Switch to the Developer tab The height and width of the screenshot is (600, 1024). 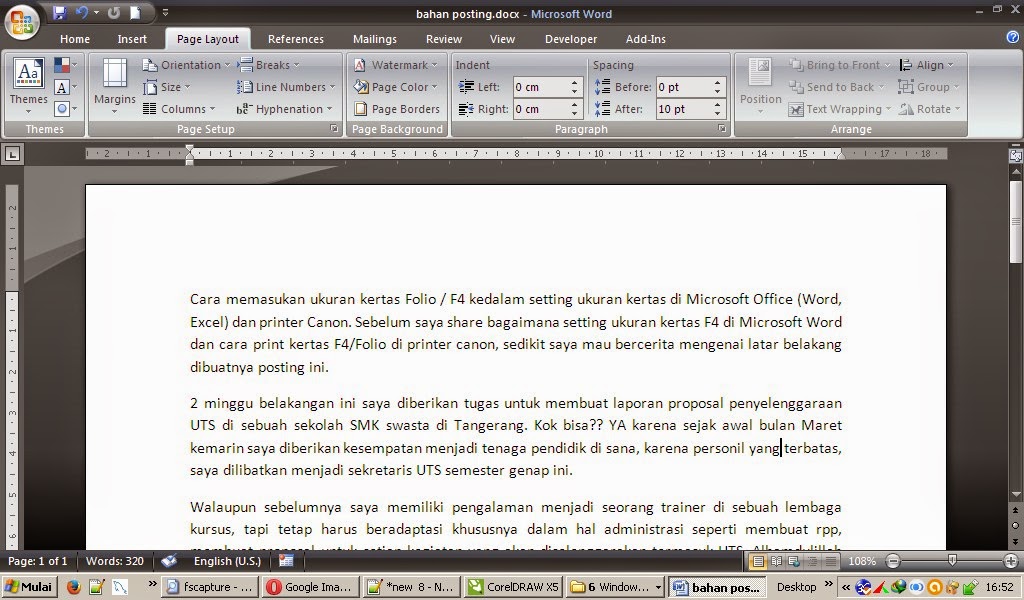(x=571, y=39)
